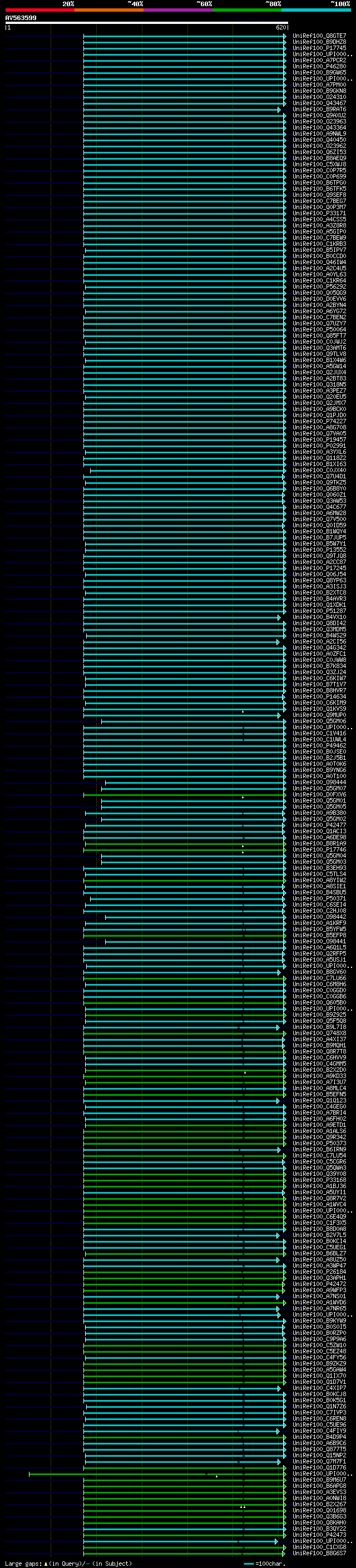Select hit label UniRef100_C1KRB3
The image size is (356, 1568).
click(319, 244)
